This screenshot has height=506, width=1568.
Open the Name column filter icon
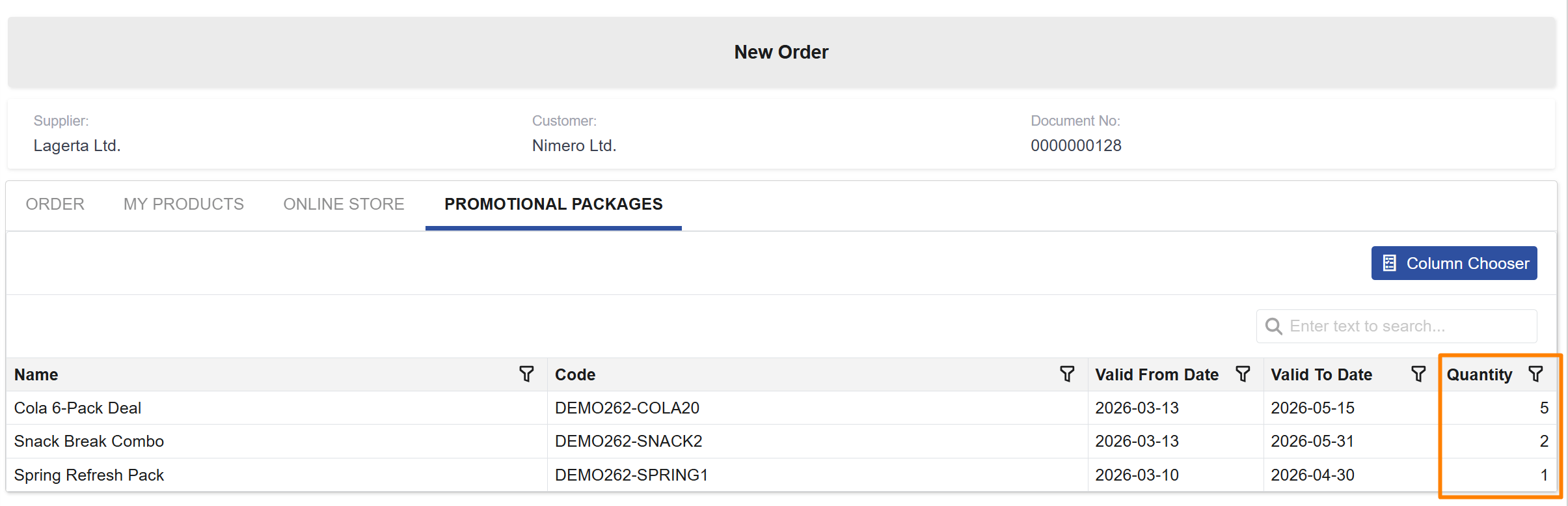tap(526, 374)
